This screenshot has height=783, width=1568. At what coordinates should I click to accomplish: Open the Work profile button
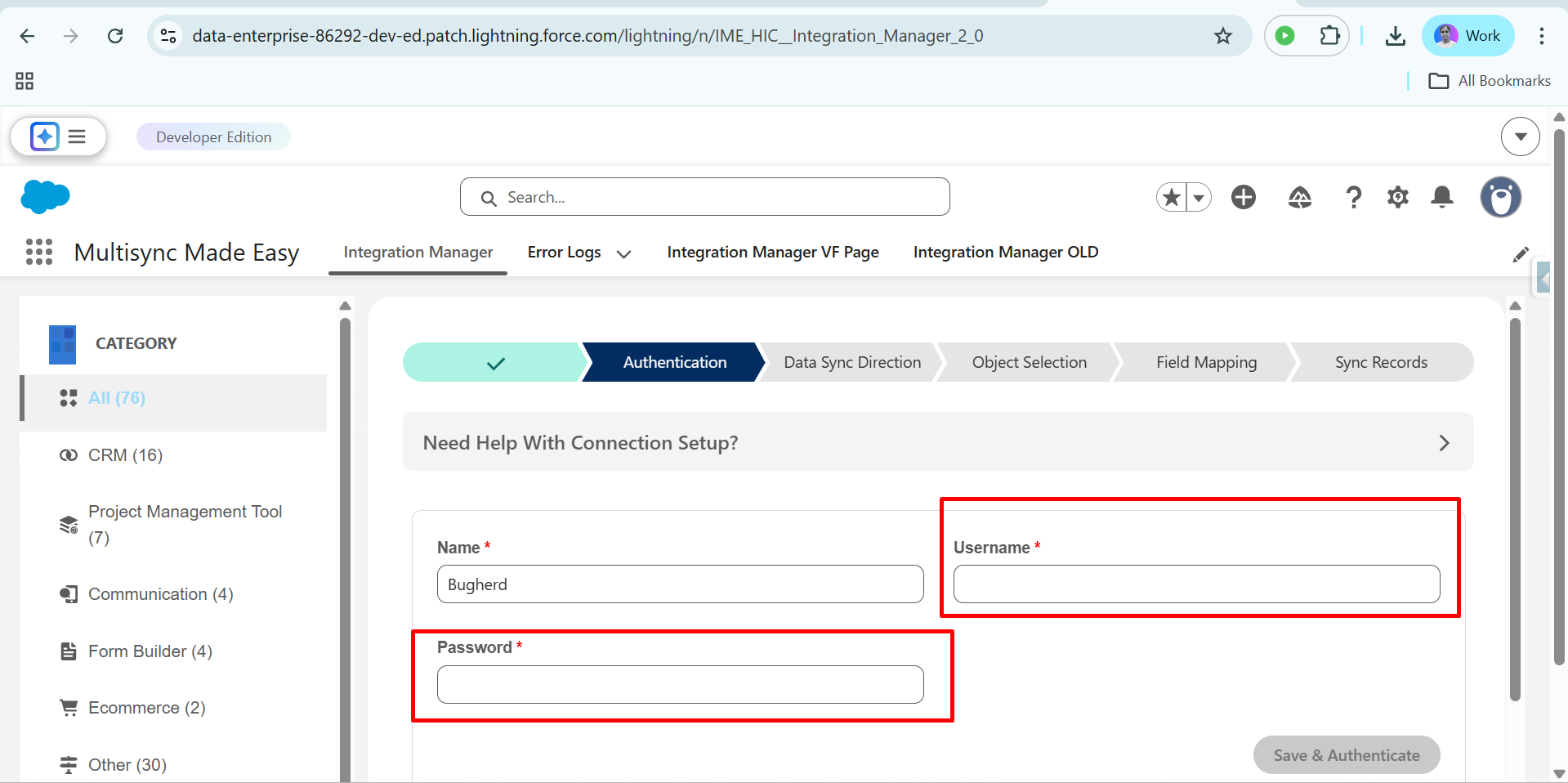tap(1467, 36)
